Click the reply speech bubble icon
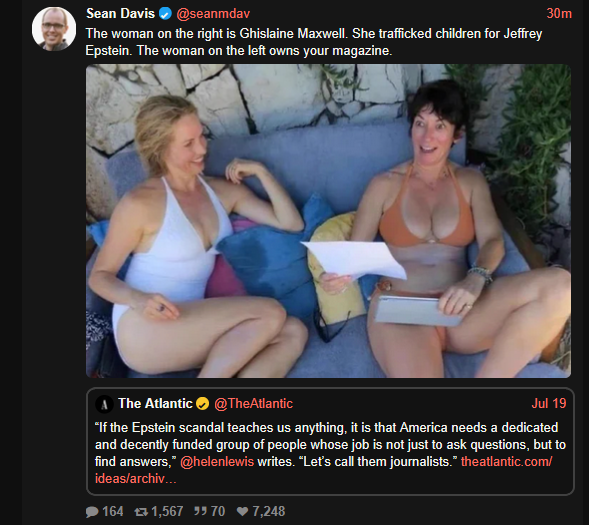The width and height of the screenshot is (589, 525). point(92,511)
